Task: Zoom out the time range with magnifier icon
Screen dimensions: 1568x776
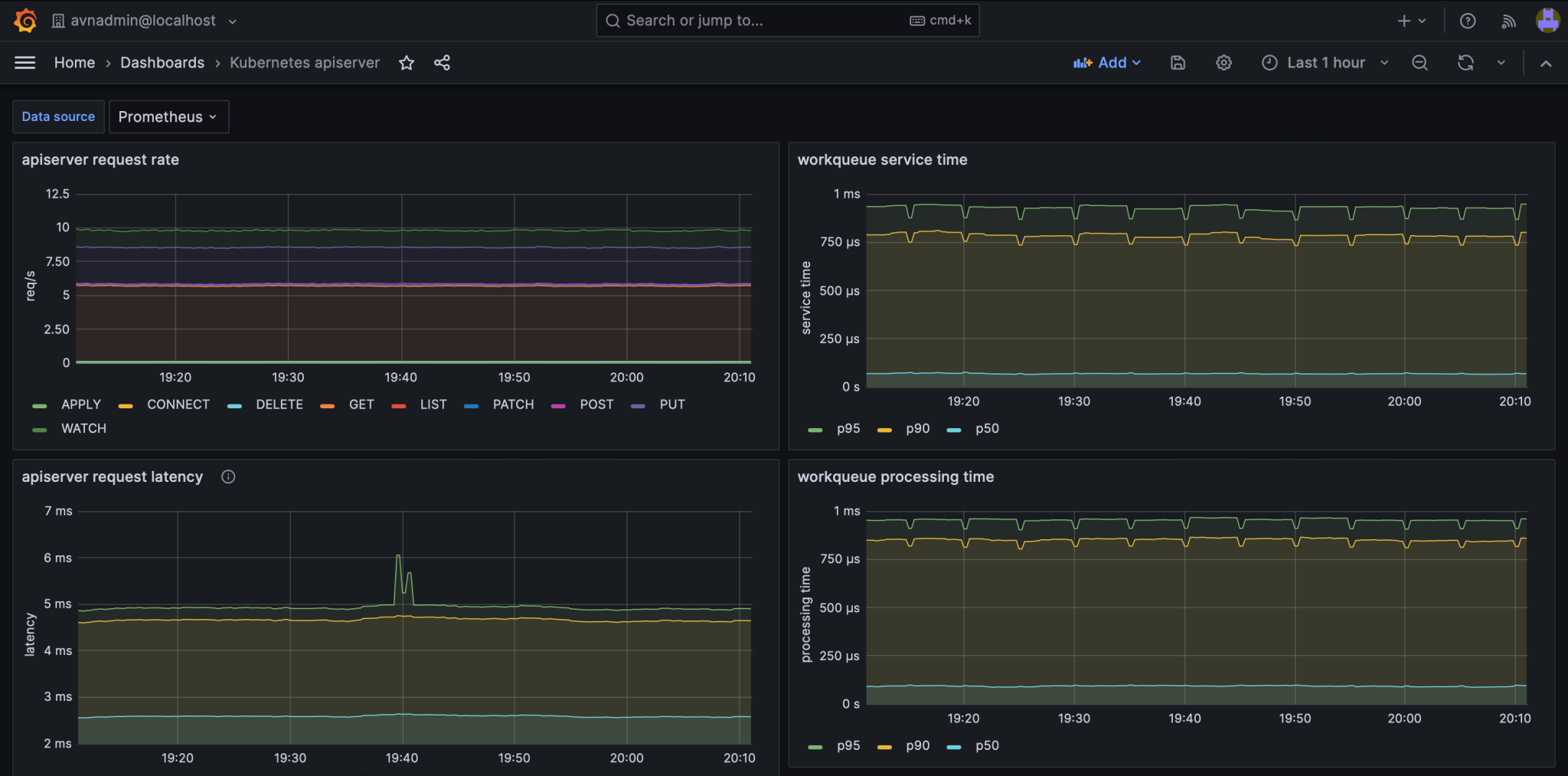Action: click(1419, 63)
